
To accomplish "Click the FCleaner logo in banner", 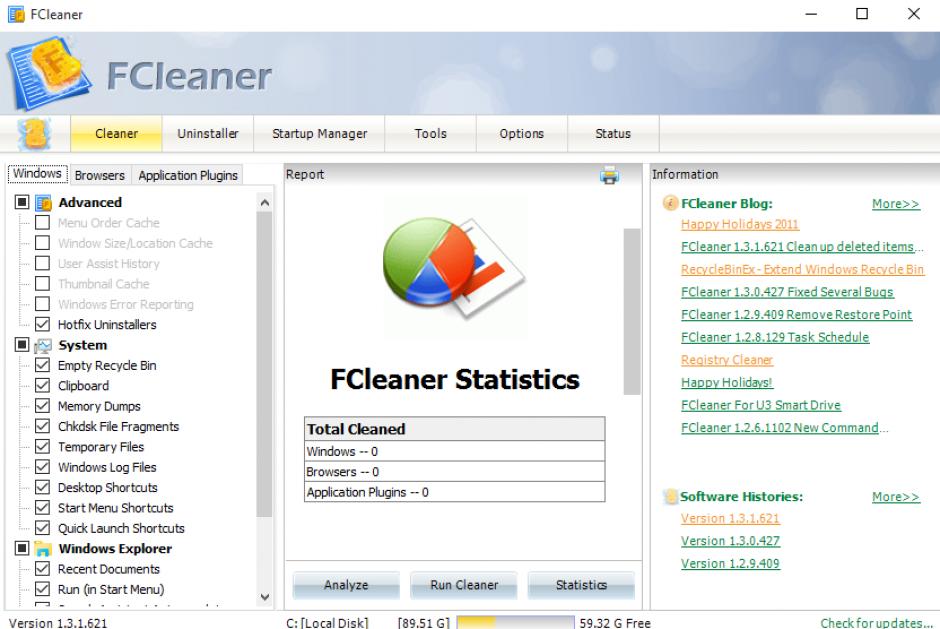I will pyautogui.click(x=49, y=73).
